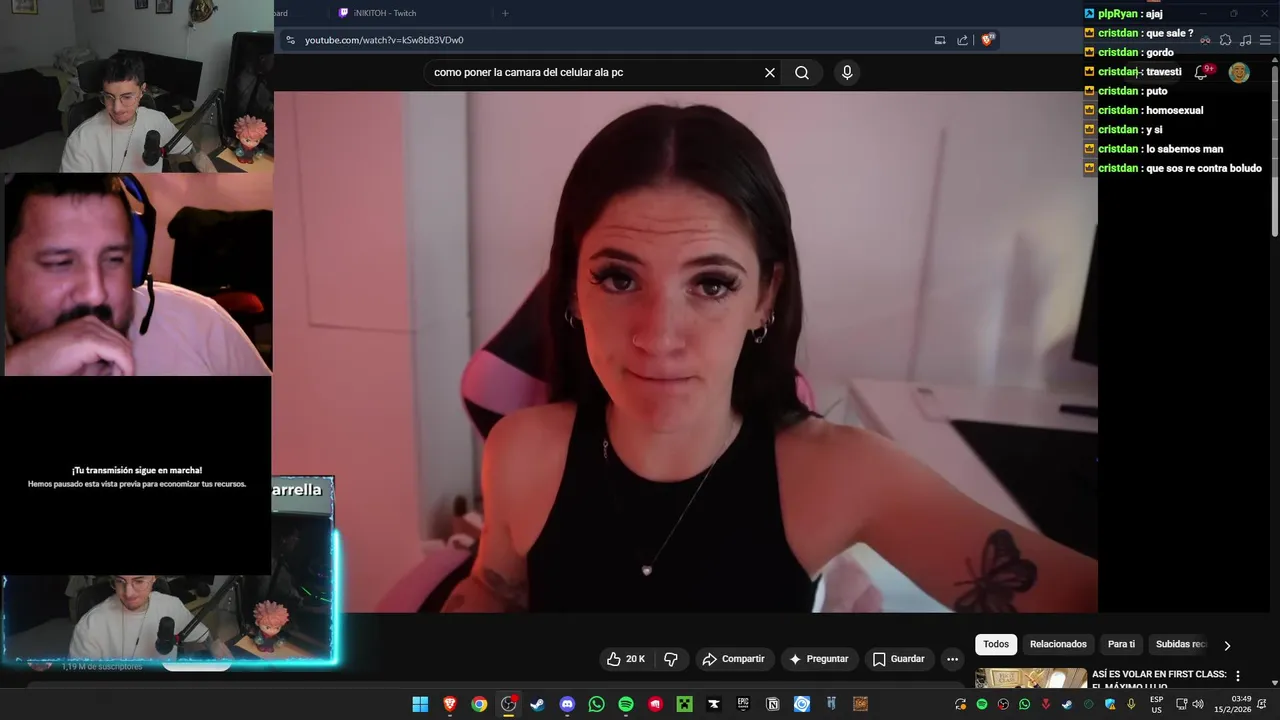Screen dimensions: 1280x720
Task: Click the Compartir share button
Action: click(733, 659)
